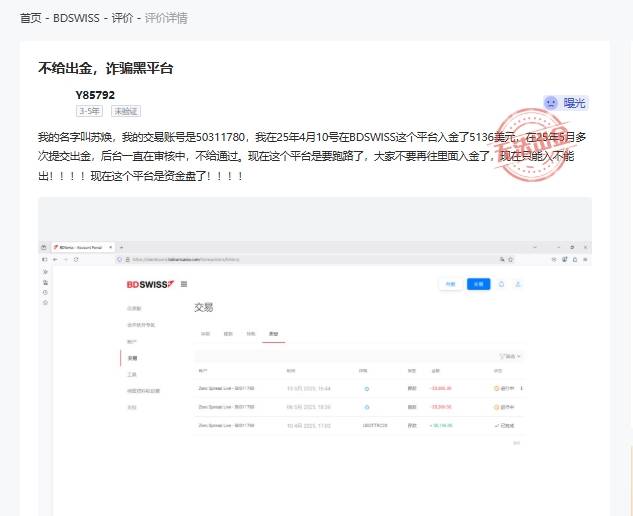This screenshot has height=516, width=633.
Task: Click the hamburger menu icon beside the BDSWISS logo
Action: (184, 284)
